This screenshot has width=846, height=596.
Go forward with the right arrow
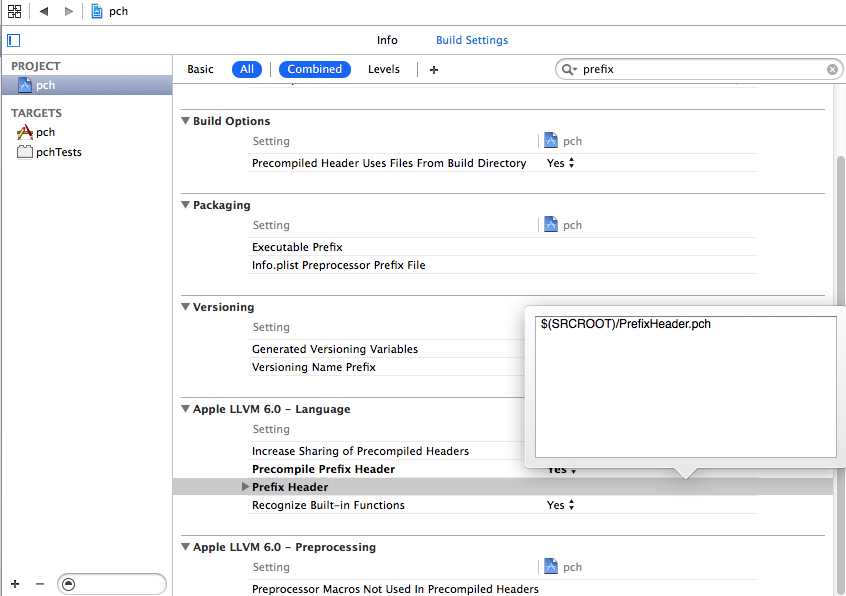pos(69,11)
